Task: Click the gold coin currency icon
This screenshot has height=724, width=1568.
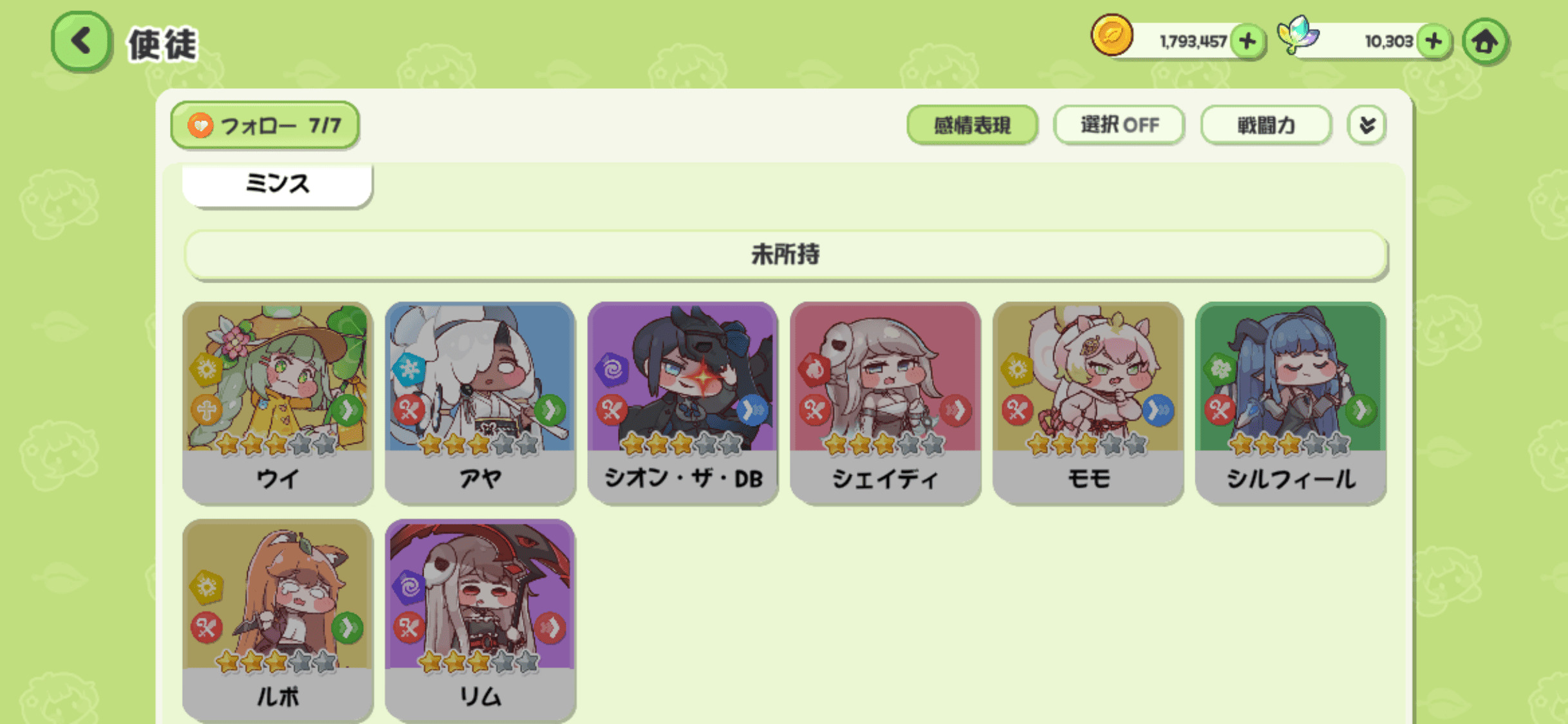Action: [1112, 35]
